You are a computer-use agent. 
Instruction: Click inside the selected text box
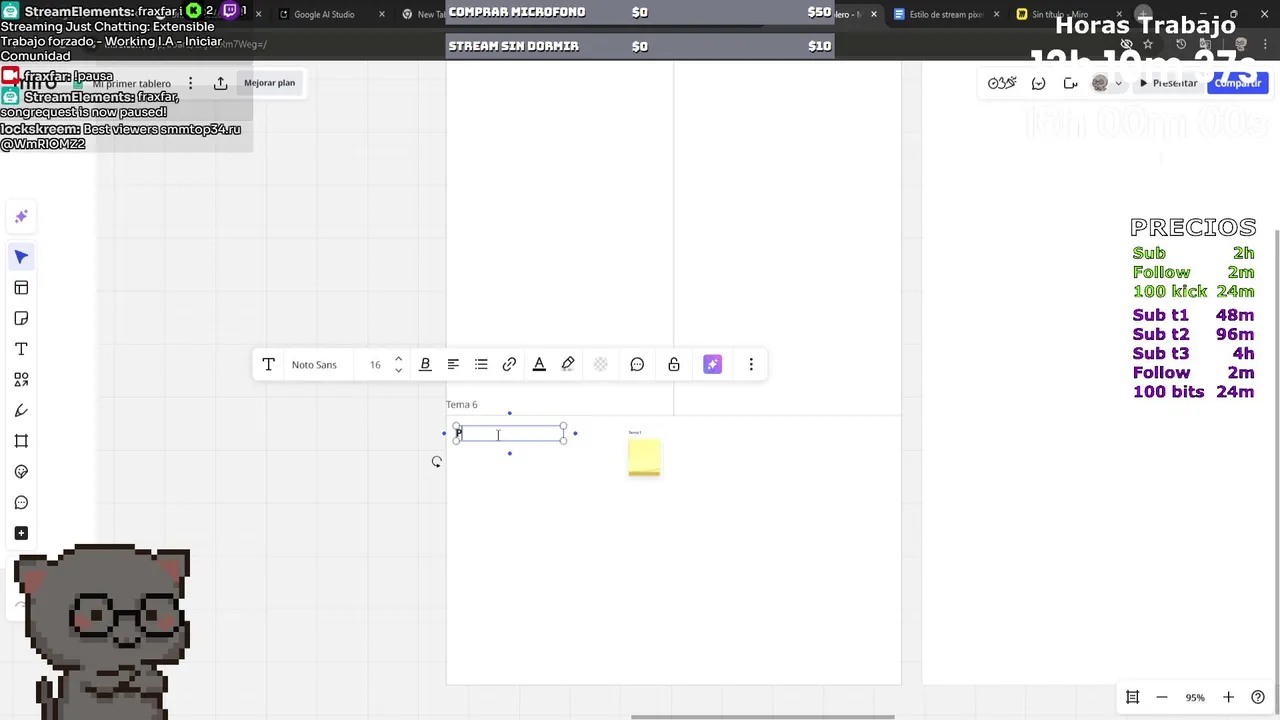(510, 433)
